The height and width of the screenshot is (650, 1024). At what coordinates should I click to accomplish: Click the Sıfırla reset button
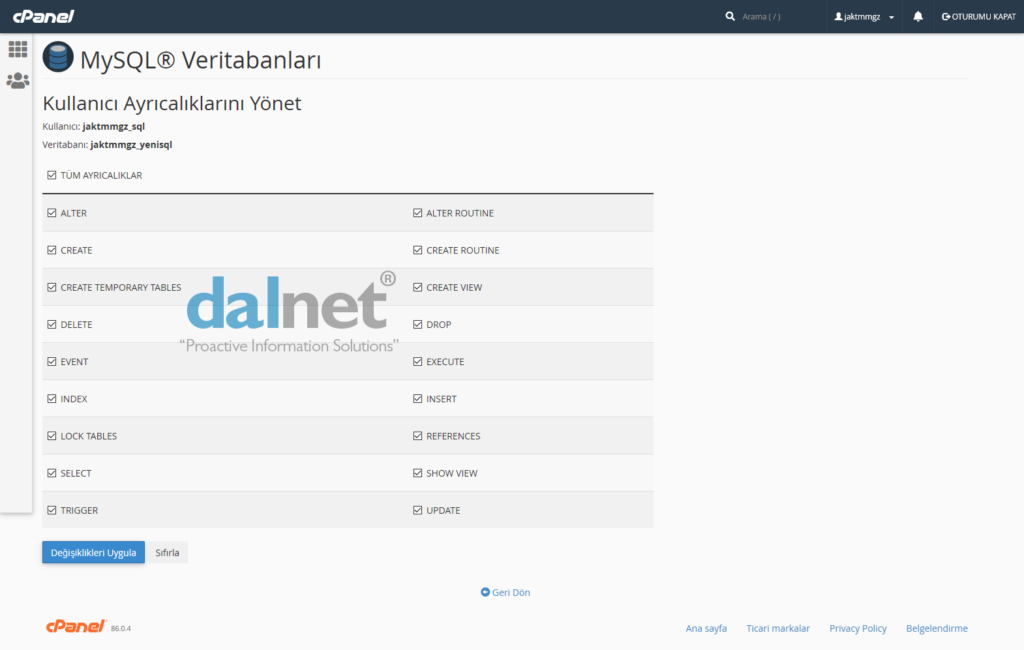167,553
